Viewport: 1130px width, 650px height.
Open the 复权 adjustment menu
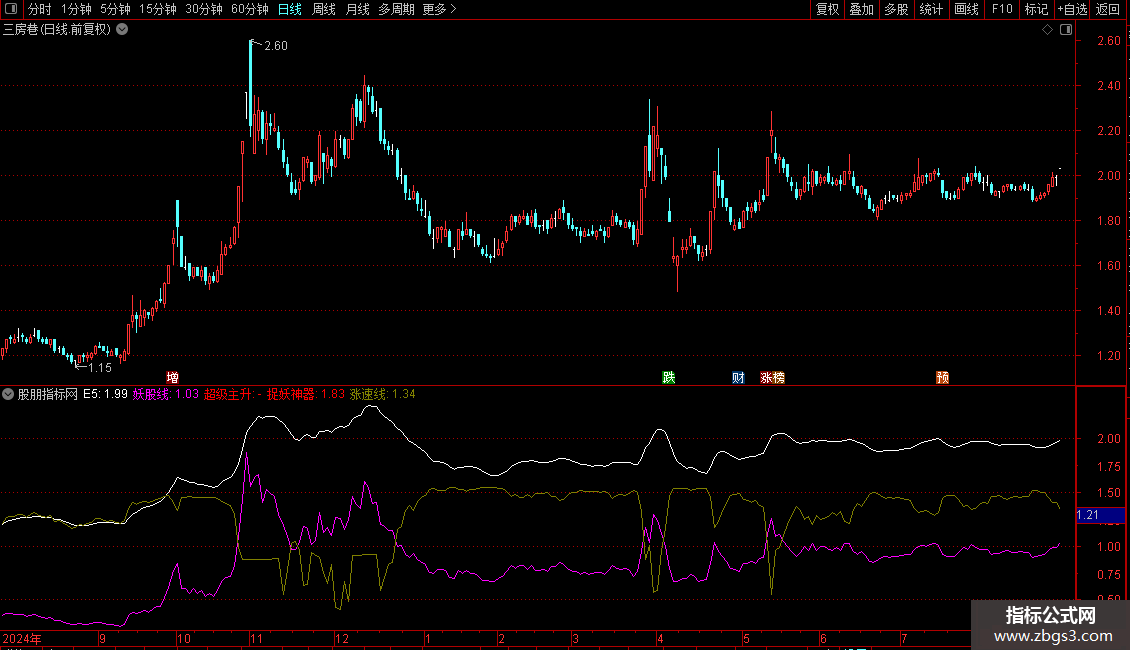coord(827,9)
